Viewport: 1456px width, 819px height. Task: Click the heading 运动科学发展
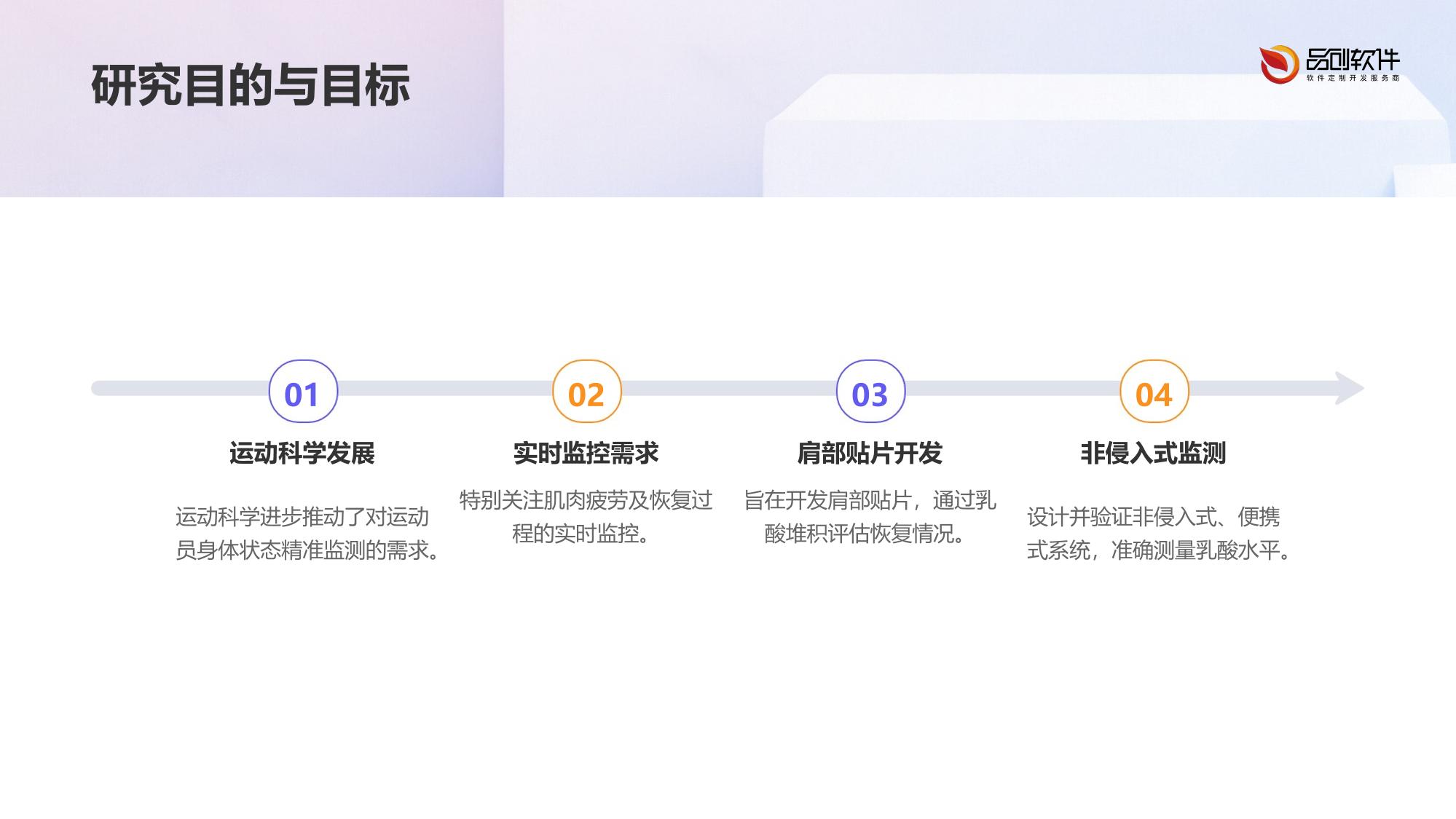[302, 454]
